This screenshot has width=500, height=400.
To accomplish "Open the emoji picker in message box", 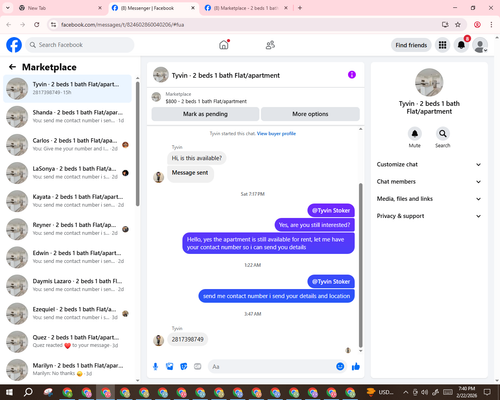I will pos(340,366).
